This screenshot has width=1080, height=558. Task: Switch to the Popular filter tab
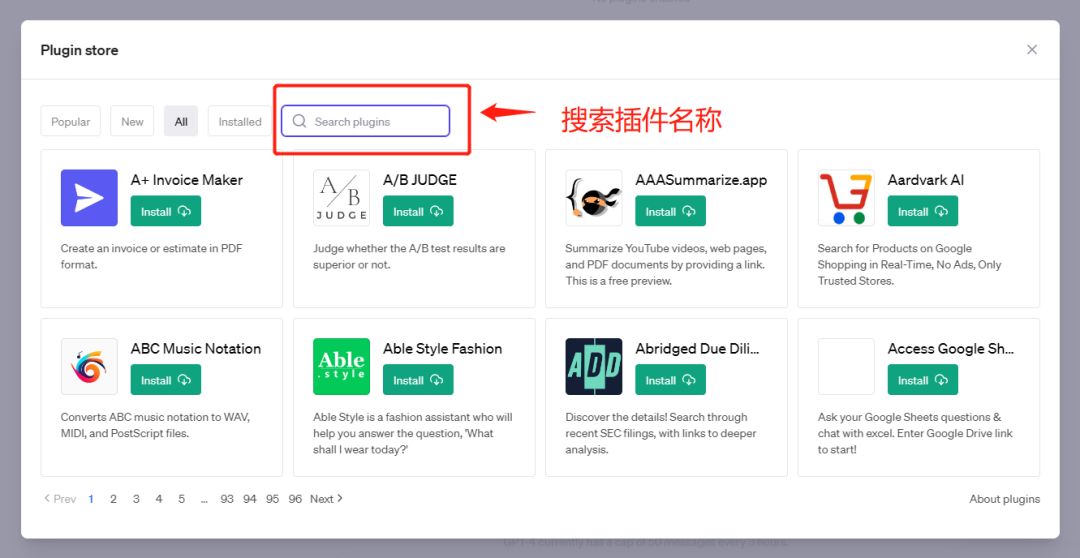tap(70, 121)
